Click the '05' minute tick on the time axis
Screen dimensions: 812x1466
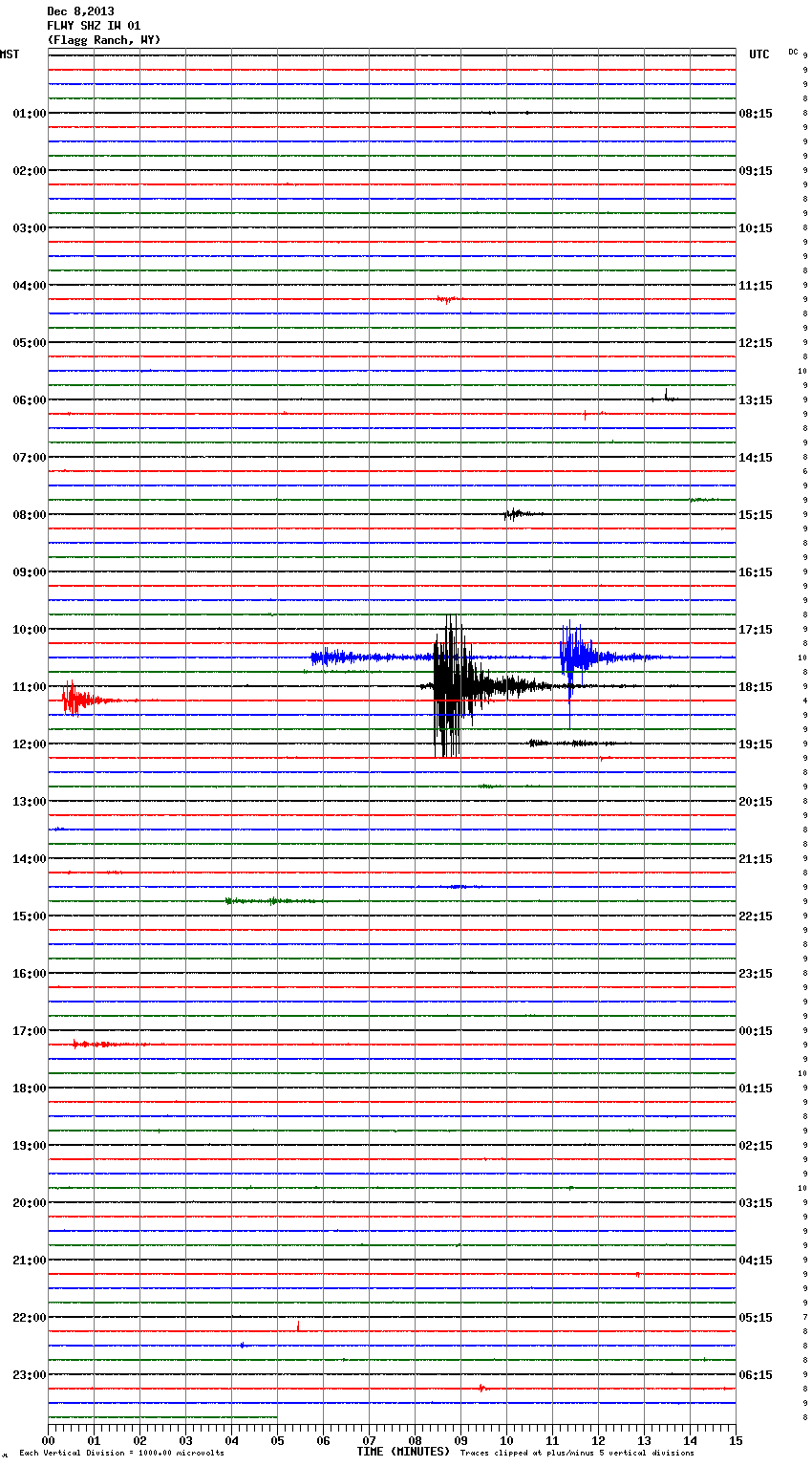click(x=277, y=1441)
